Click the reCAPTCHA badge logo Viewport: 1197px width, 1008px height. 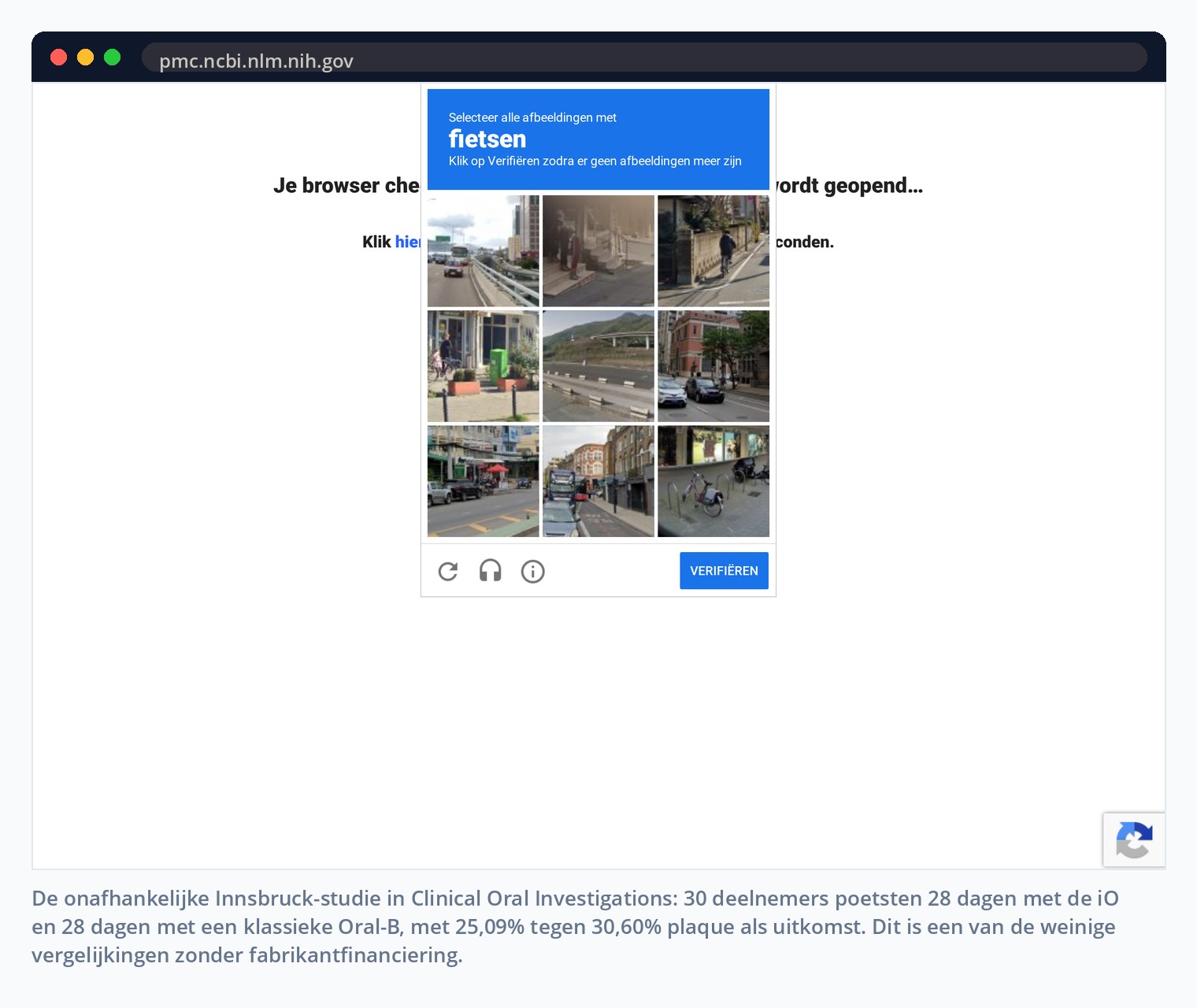coord(1134,839)
